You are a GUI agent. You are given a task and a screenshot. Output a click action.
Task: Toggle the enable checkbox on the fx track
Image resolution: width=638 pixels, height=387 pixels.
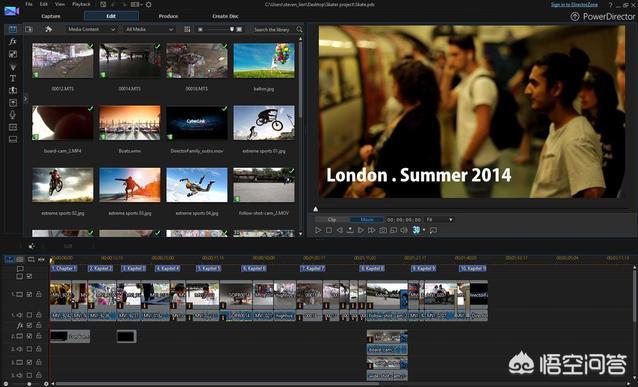[29, 326]
